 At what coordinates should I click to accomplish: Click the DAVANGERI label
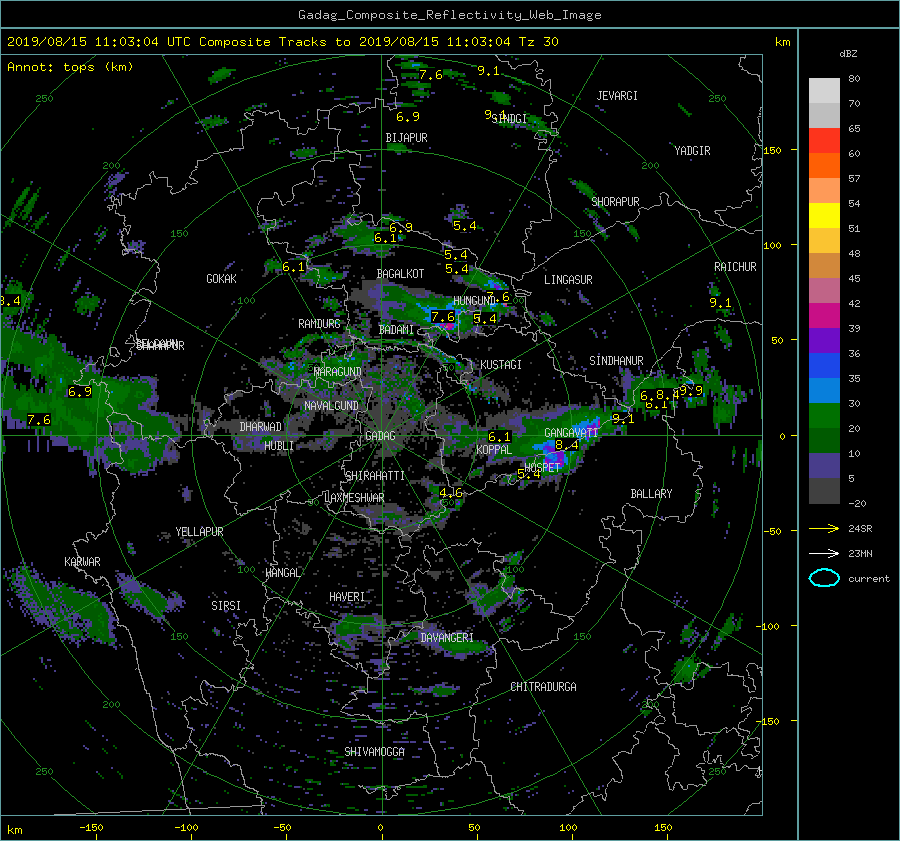(x=447, y=638)
